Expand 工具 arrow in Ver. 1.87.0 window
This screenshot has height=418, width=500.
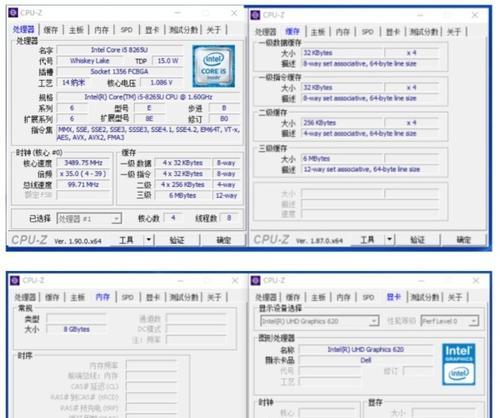coord(390,239)
